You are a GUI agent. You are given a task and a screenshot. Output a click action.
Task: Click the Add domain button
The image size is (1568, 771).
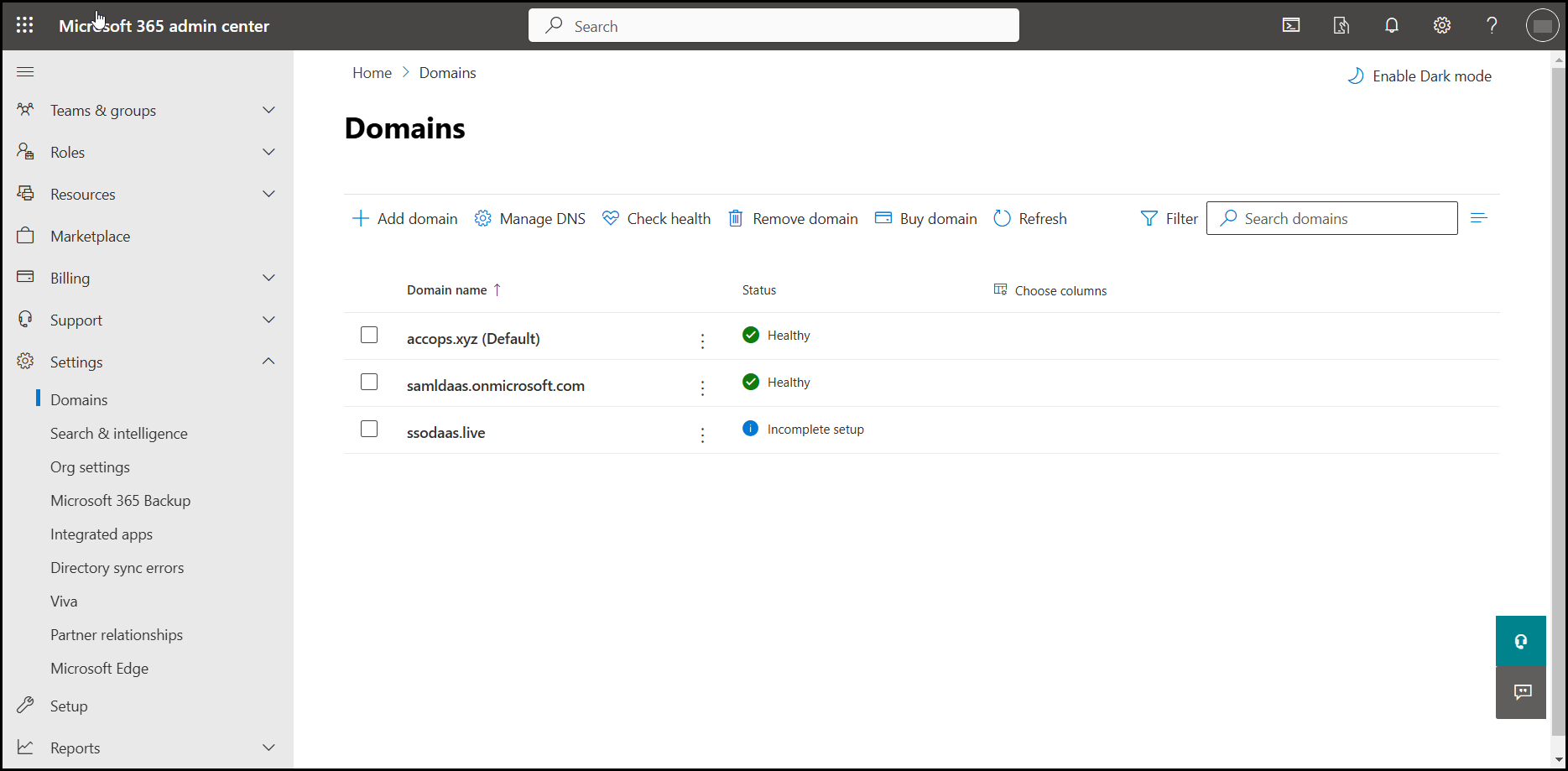(405, 219)
